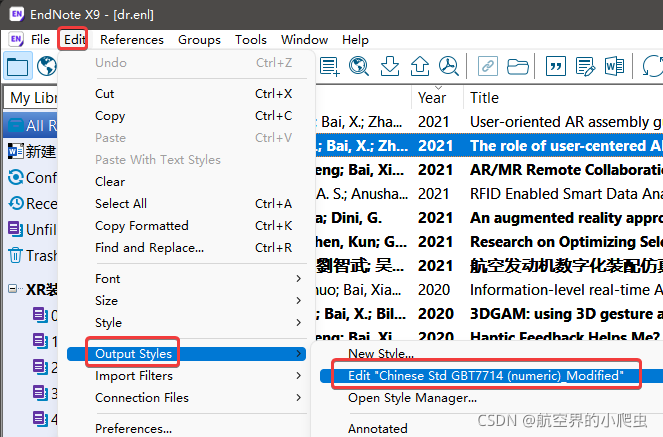
Task: Choose Select All in Edit menu
Action: (186, 203)
